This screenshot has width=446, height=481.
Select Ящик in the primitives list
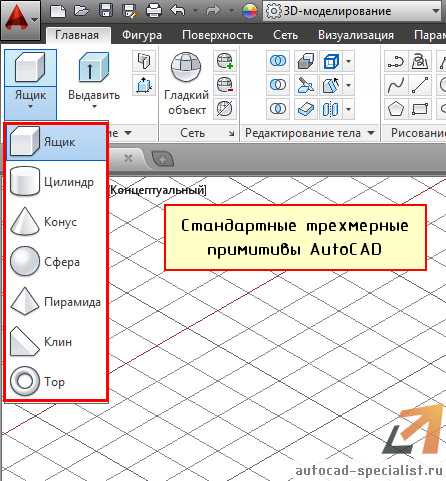56,142
